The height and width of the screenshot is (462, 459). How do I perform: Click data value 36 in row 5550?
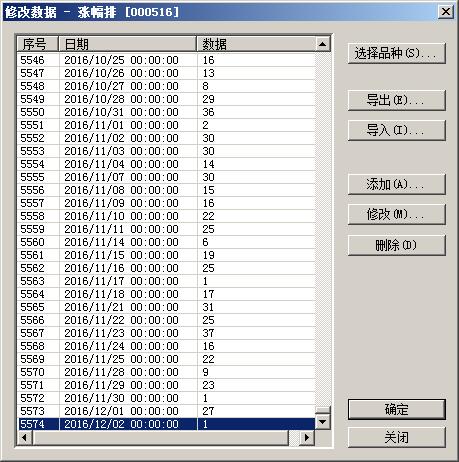coord(208,112)
